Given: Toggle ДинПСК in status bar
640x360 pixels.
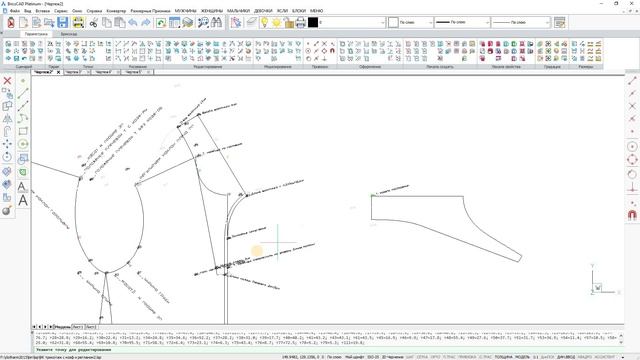Looking at the screenshot, I should point(547,357).
